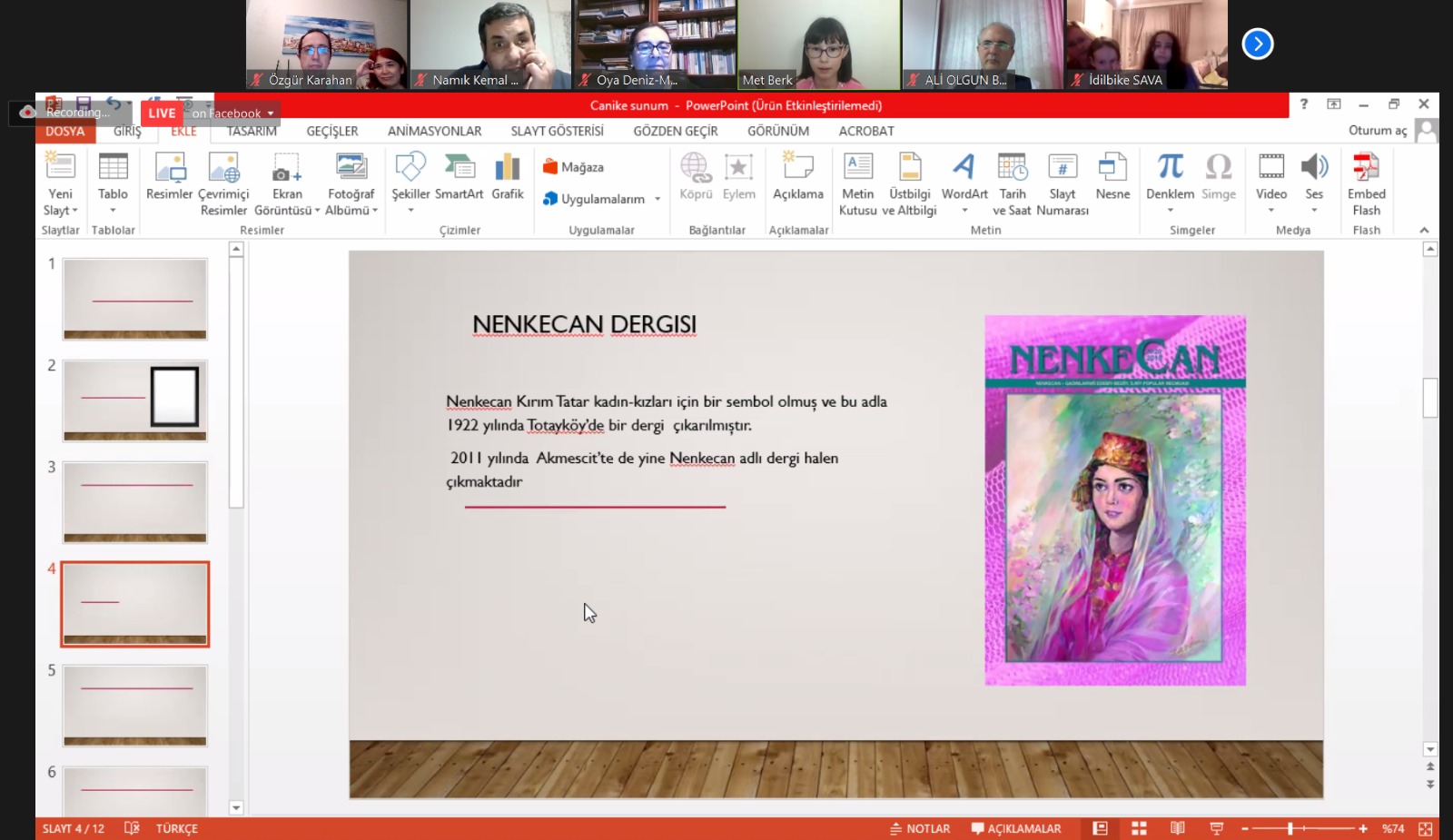
Task: Zoom out with the minus button
Action: pos(1245,828)
